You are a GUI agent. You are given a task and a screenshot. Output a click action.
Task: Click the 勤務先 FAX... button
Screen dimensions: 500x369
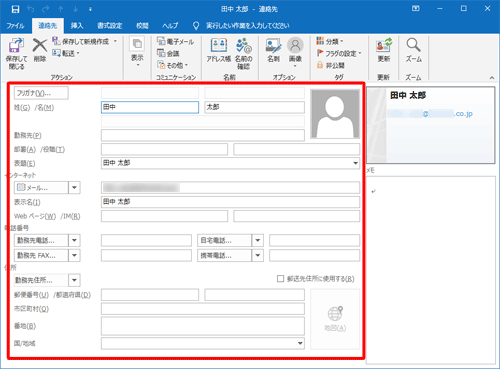tap(41, 255)
